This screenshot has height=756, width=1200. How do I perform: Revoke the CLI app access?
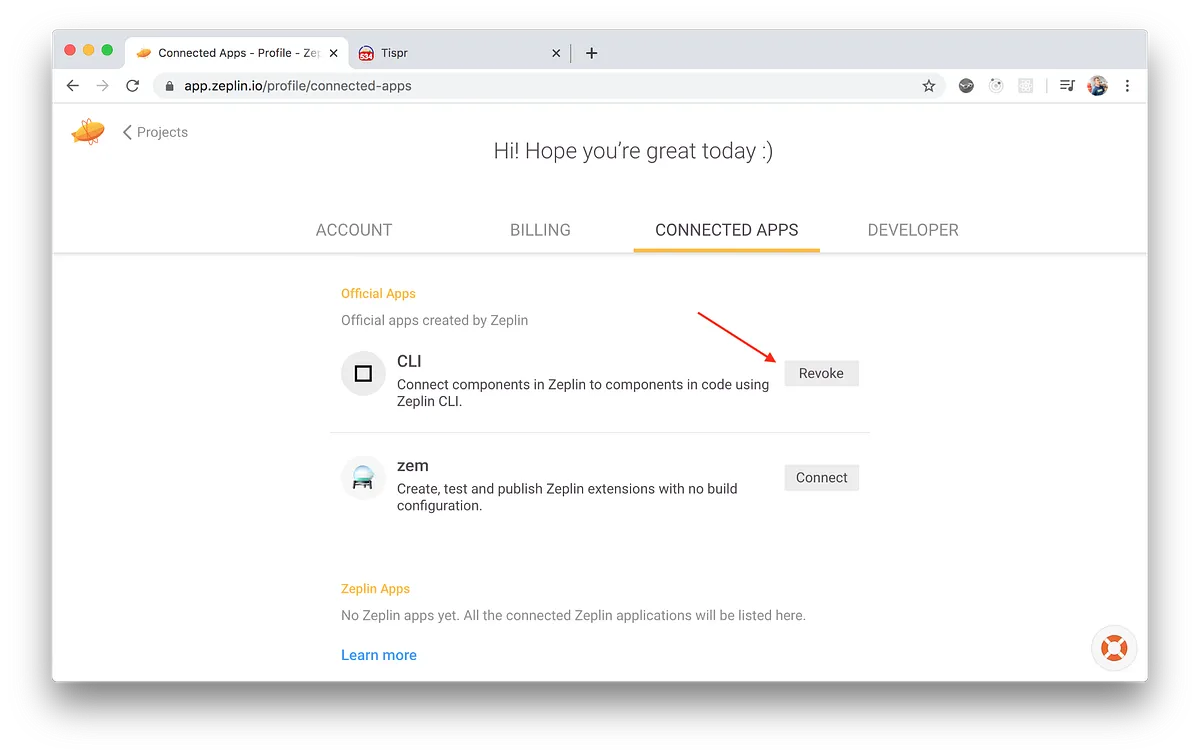point(821,373)
